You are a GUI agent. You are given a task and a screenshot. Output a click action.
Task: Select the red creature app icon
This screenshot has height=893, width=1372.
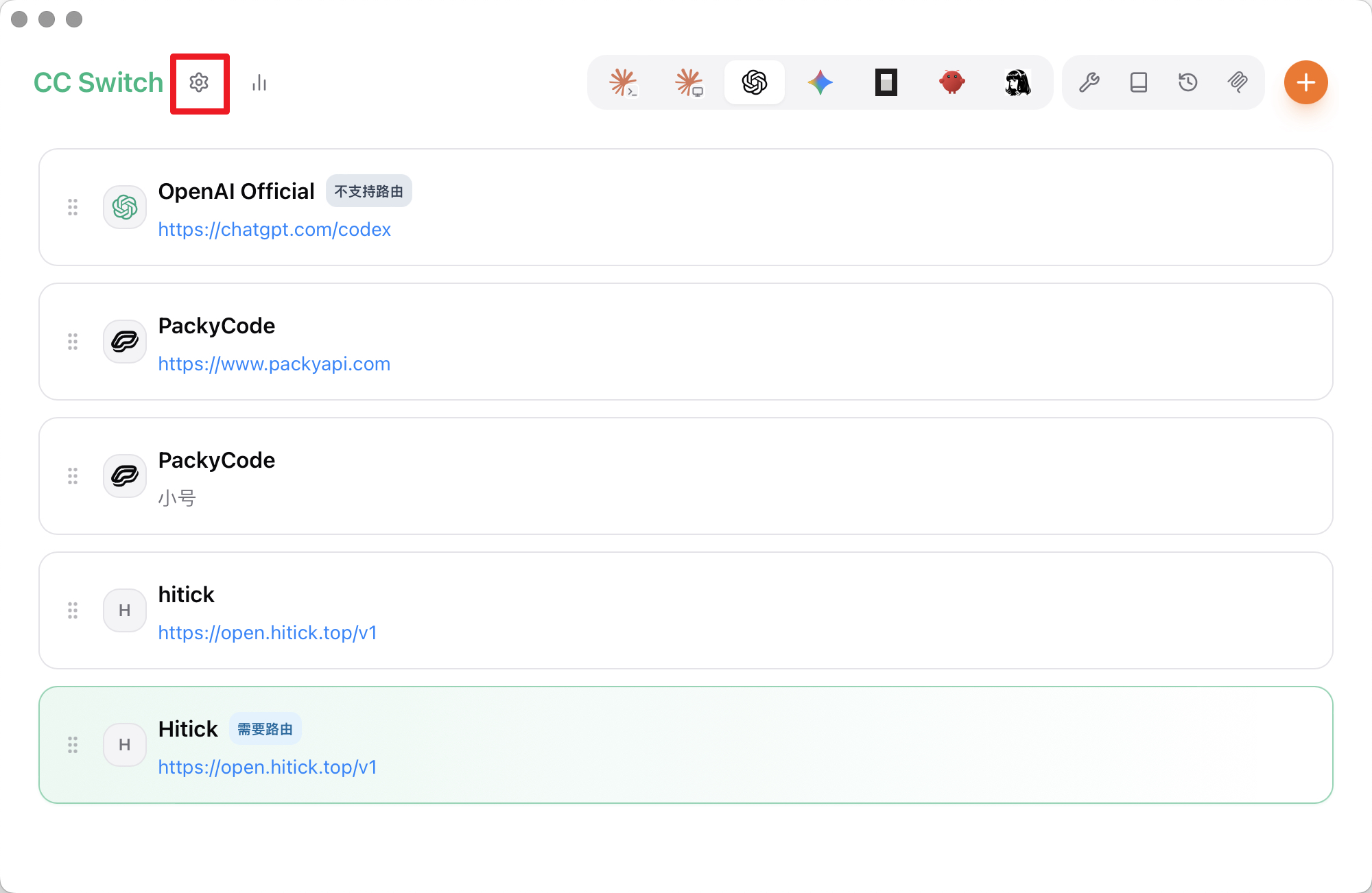click(952, 82)
